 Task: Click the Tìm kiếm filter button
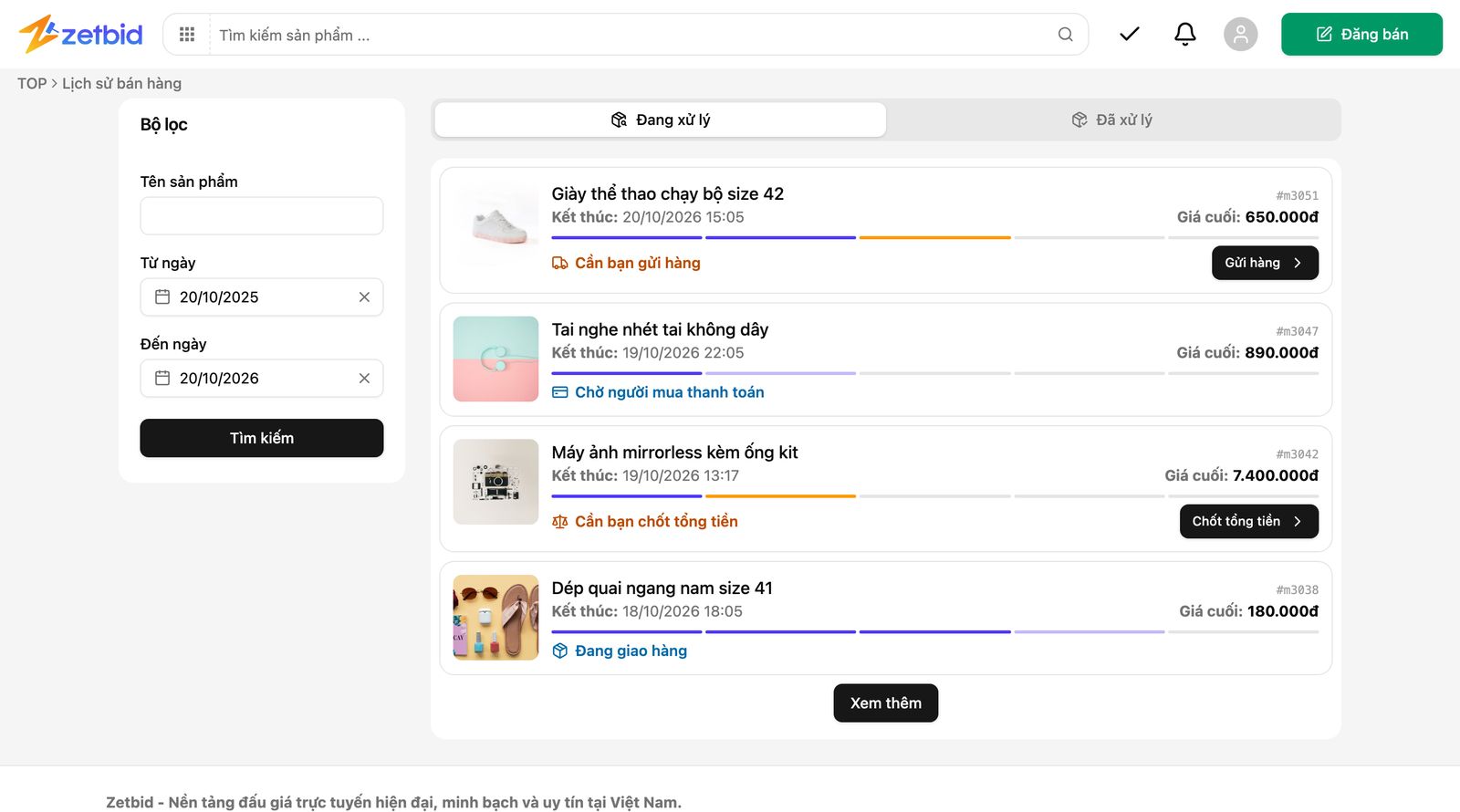[x=262, y=438]
